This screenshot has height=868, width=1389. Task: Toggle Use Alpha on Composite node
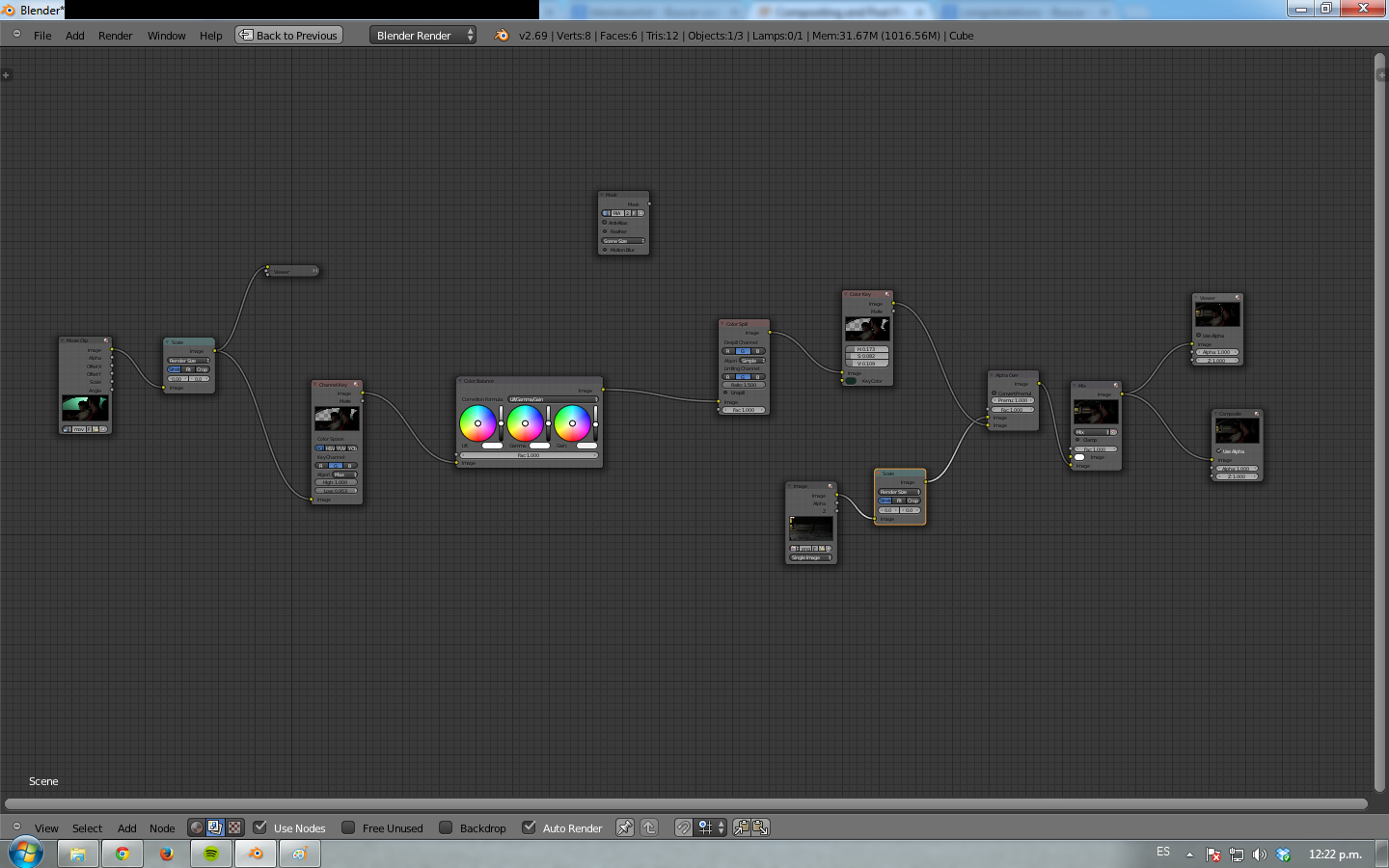pos(1219,450)
